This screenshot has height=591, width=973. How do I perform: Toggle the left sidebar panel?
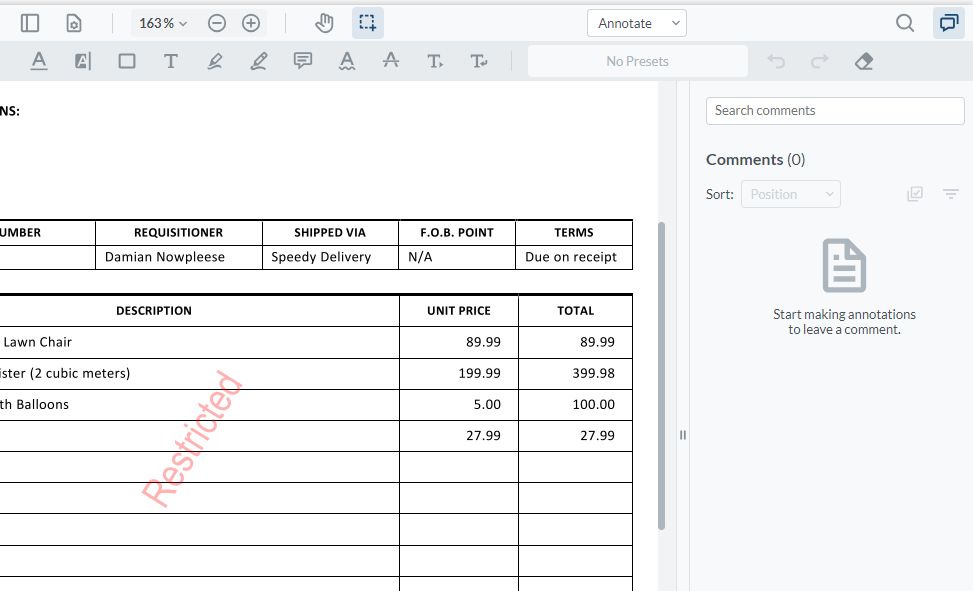click(30, 24)
